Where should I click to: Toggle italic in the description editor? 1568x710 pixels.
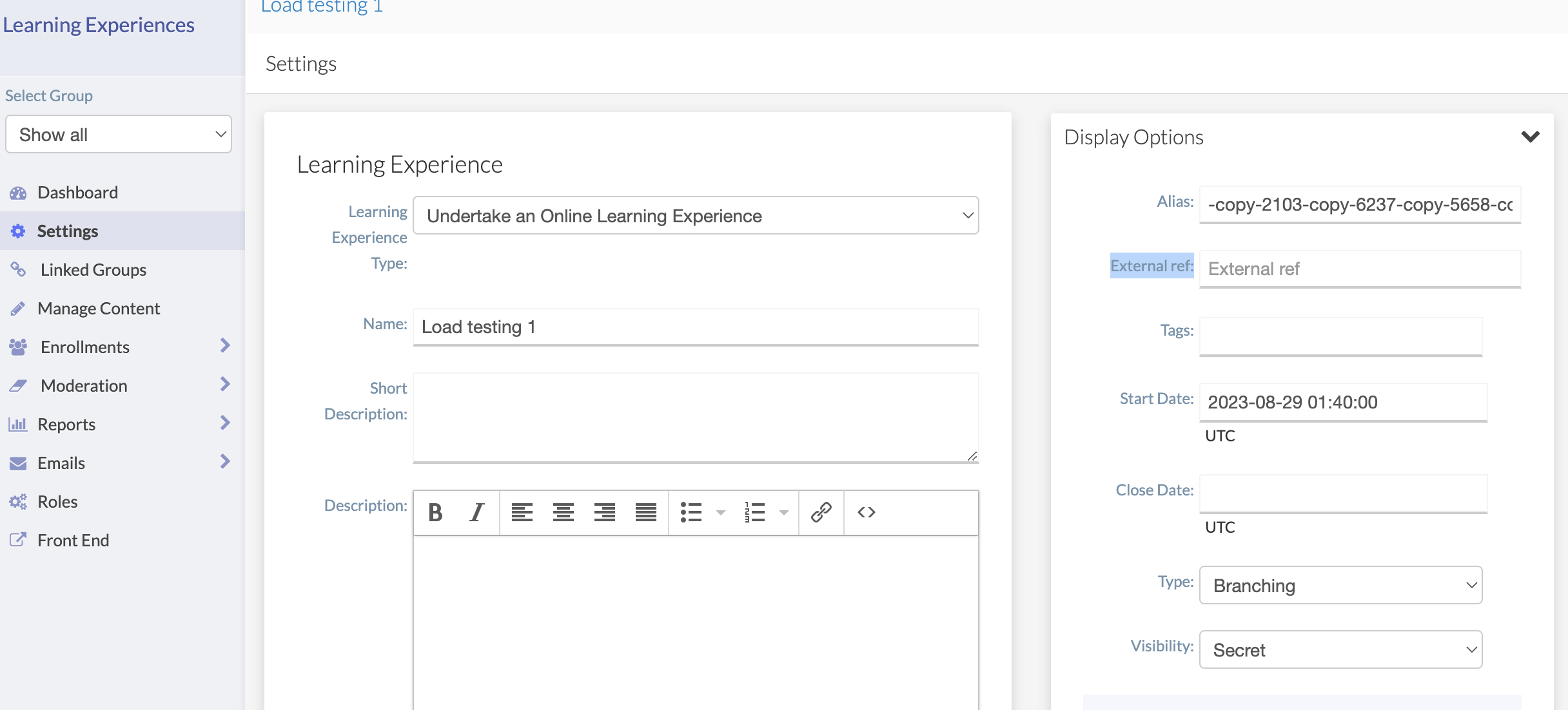coord(476,513)
